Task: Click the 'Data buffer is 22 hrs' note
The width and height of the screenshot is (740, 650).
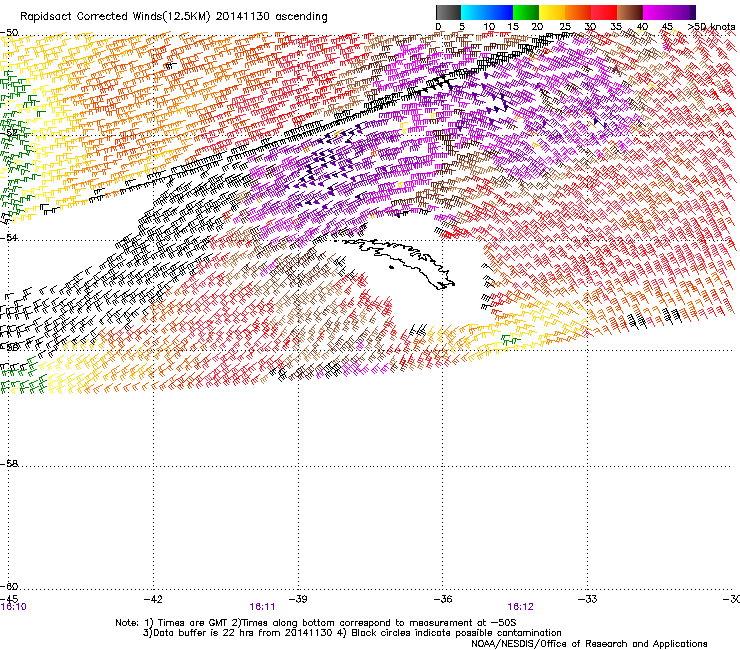Action: (352, 633)
